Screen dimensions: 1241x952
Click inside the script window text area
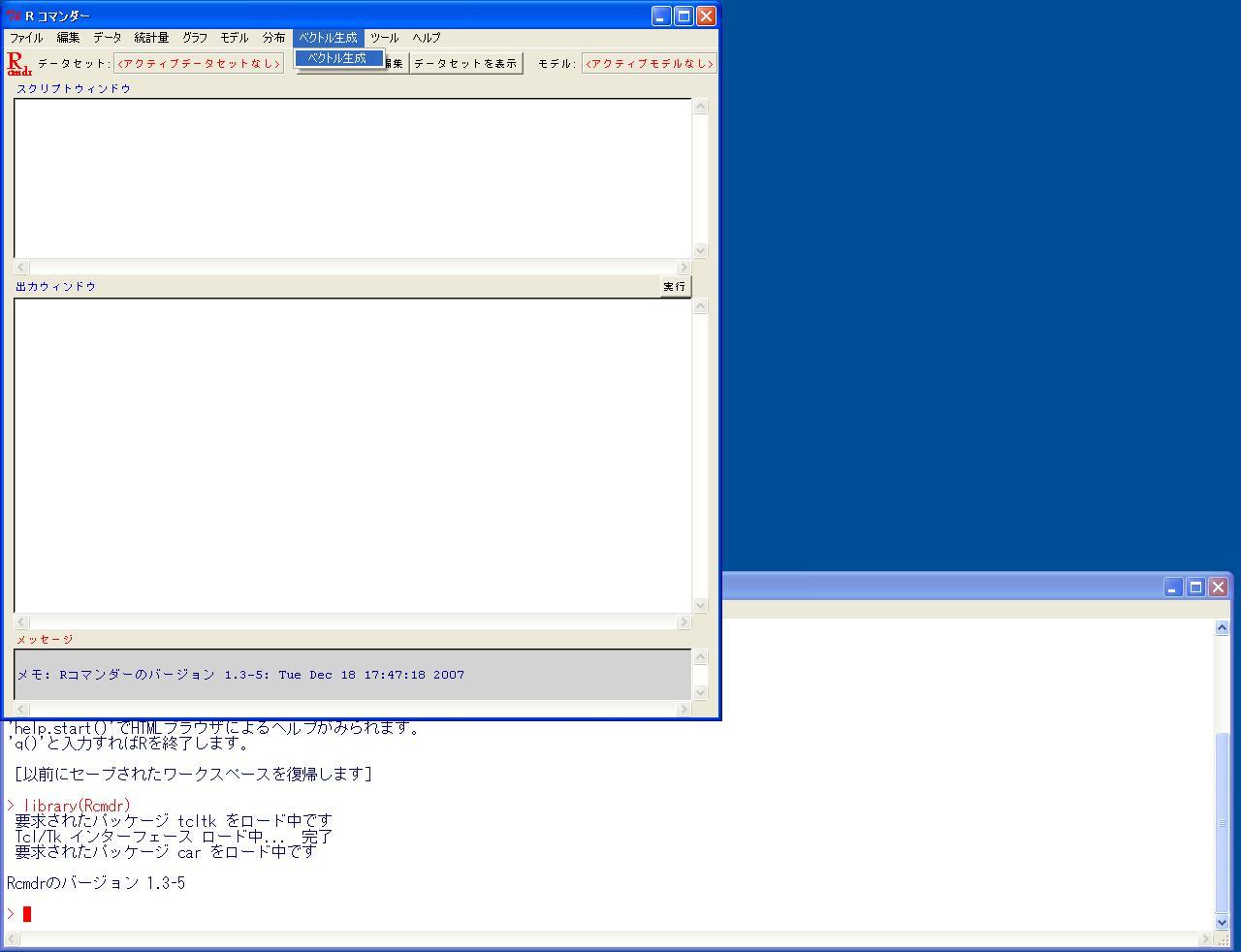point(352,177)
